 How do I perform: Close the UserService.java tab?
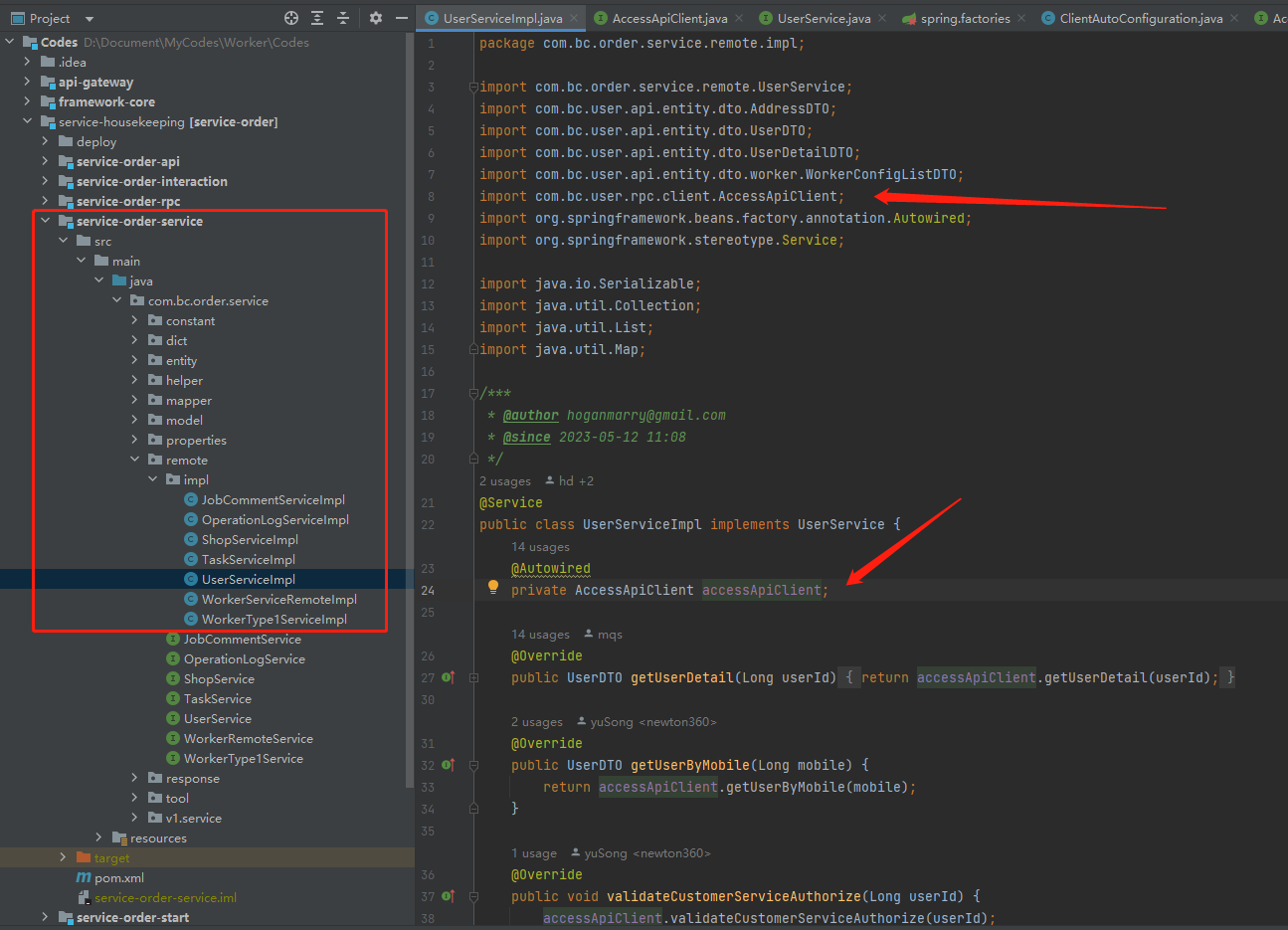pos(882,18)
